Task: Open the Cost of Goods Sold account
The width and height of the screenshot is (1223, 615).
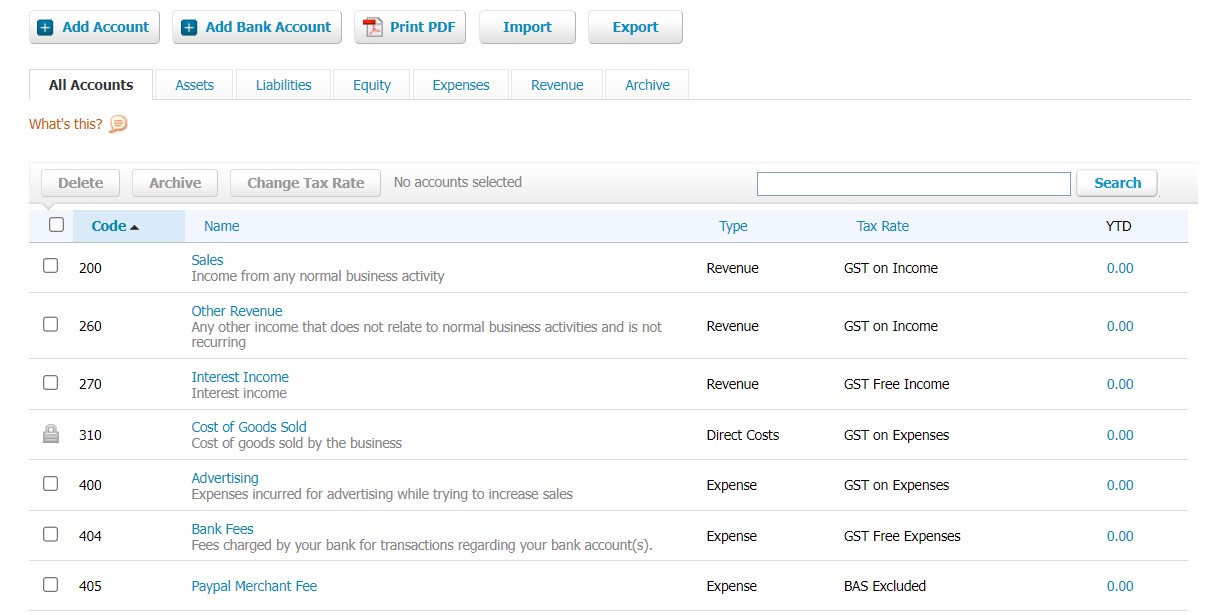Action: 249,427
